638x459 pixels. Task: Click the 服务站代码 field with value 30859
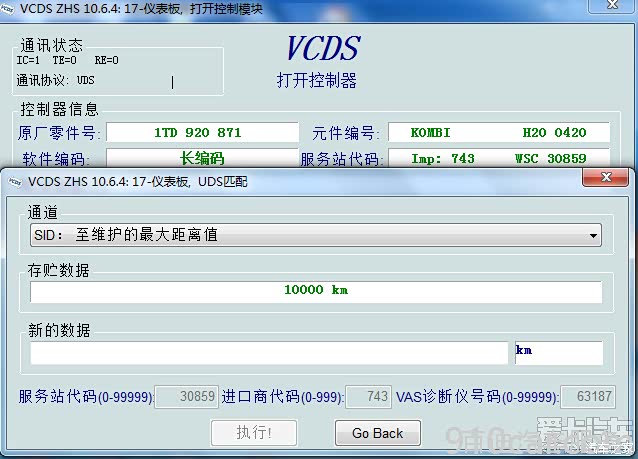pos(187,396)
